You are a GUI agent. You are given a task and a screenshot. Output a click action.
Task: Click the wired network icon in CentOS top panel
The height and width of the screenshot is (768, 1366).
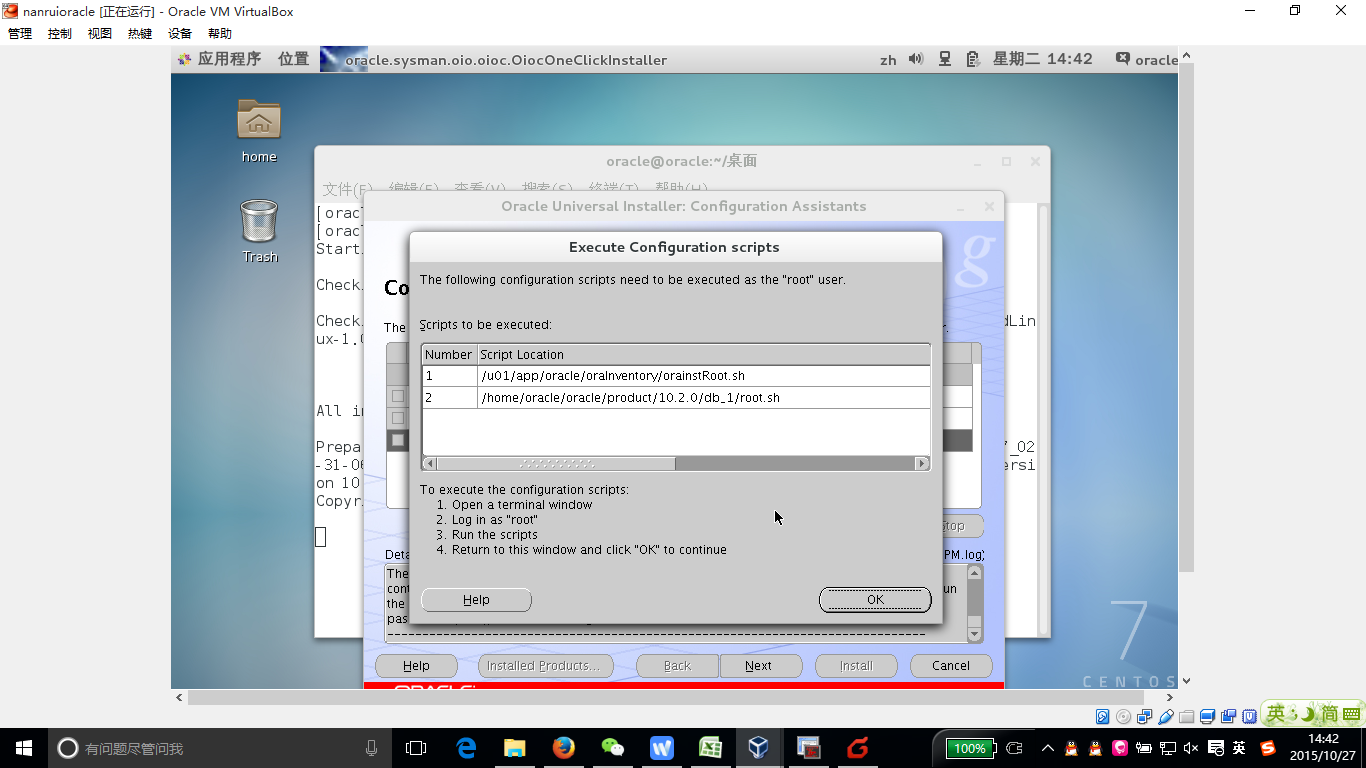[x=944, y=59]
